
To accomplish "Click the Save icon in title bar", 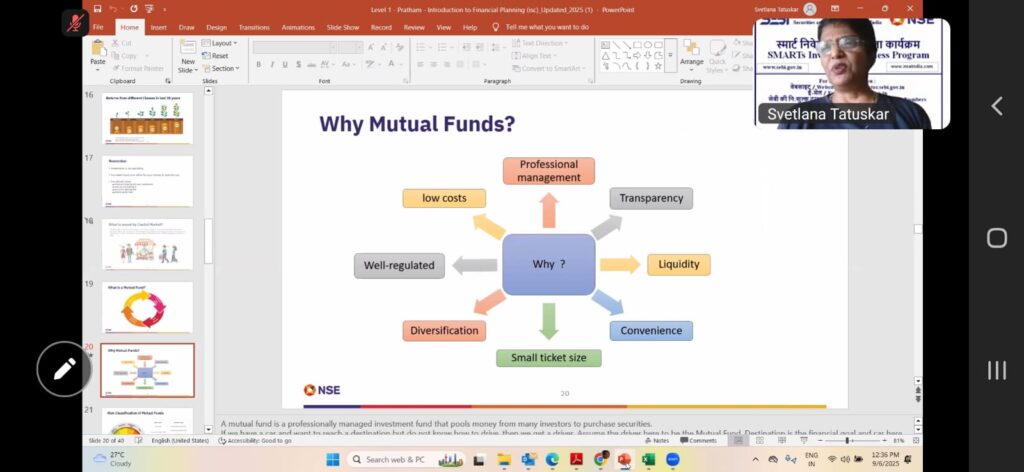I will point(97,9).
